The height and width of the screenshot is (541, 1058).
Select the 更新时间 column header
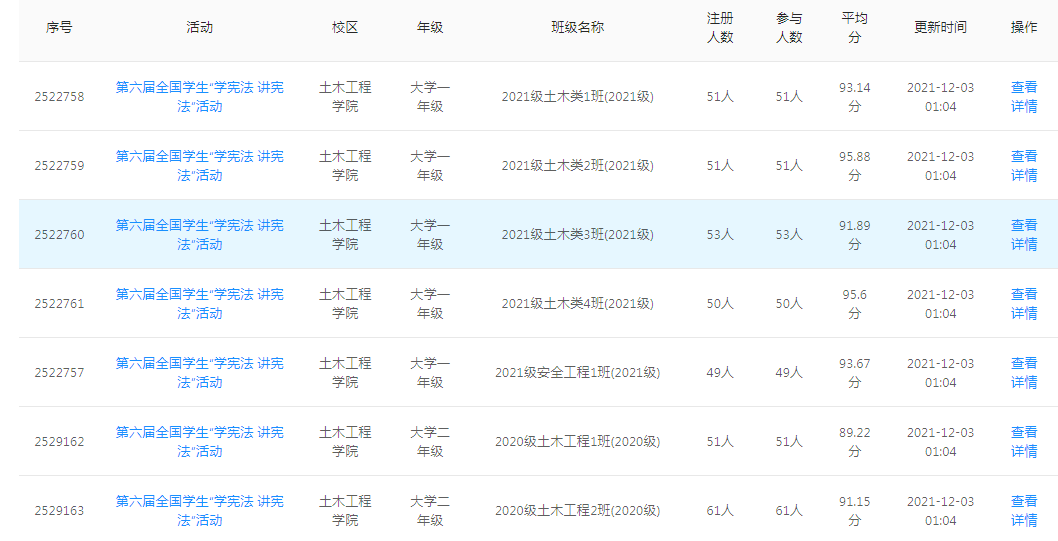click(940, 28)
